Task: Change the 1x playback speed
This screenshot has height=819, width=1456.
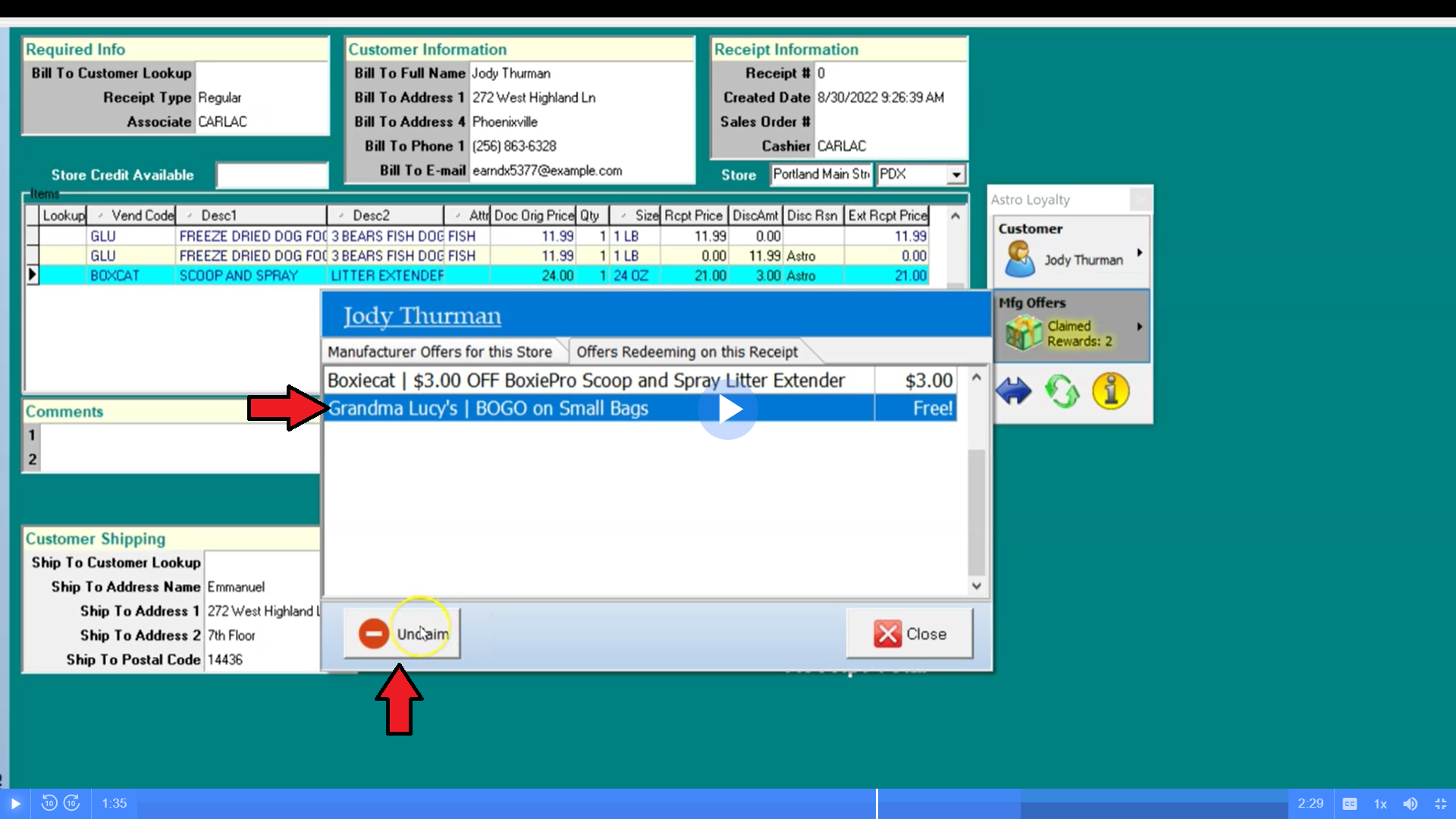Action: coord(1380,804)
